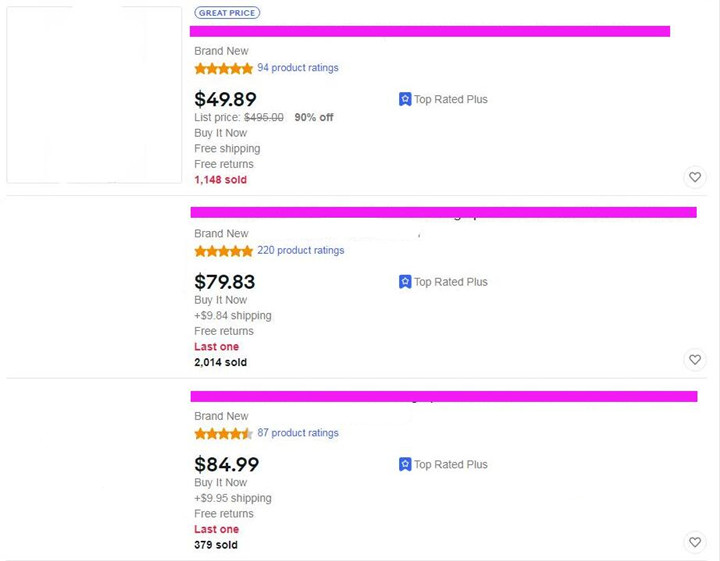The width and height of the screenshot is (720, 561).
Task: Click star rating above $79.83 price
Action: (x=224, y=251)
